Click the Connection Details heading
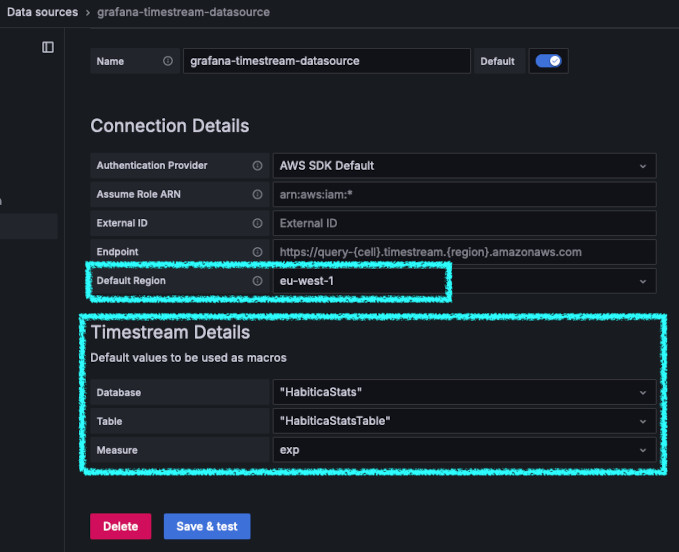The image size is (679, 552). coord(170,126)
